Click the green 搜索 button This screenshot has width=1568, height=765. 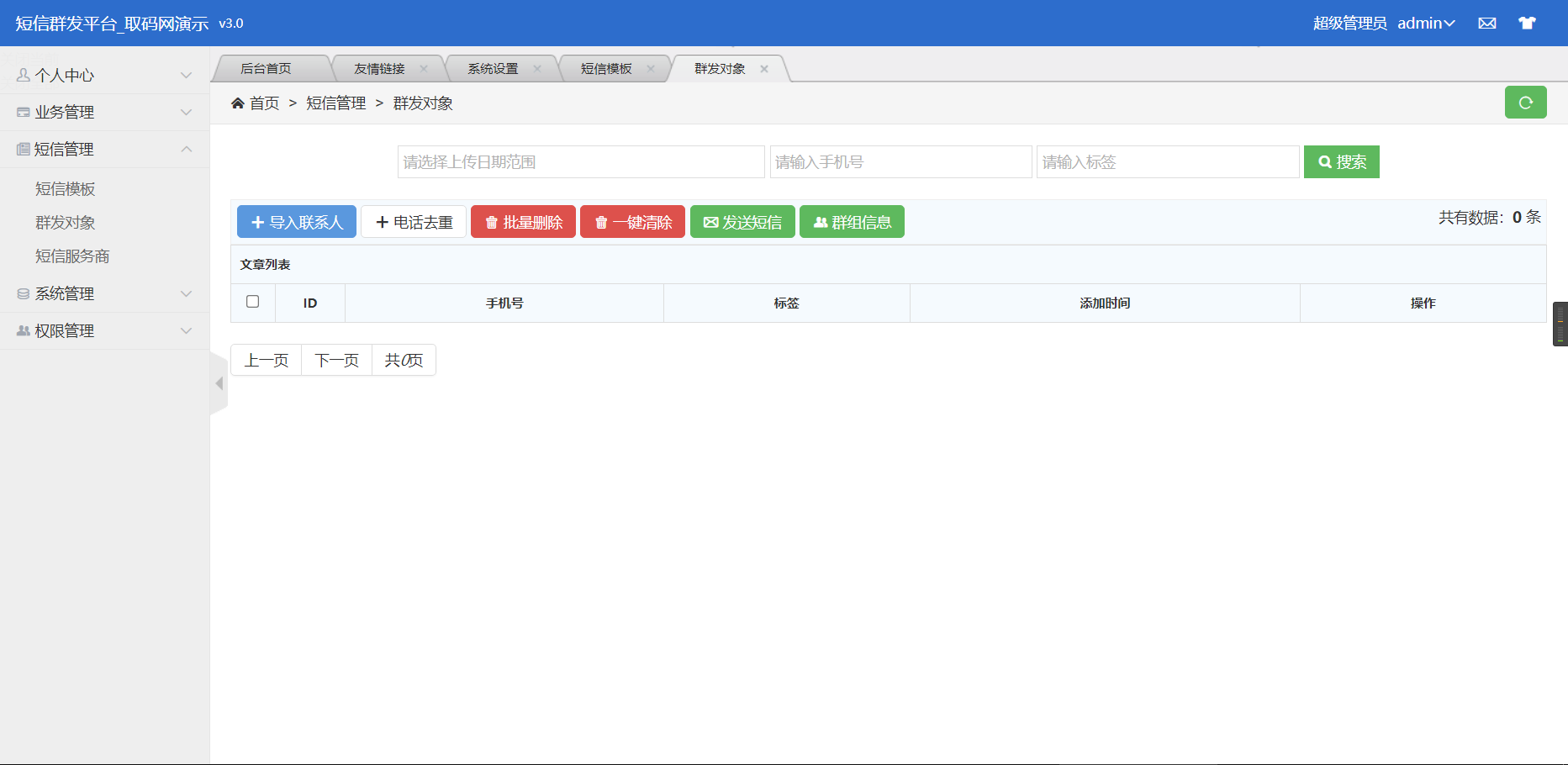point(1341,162)
